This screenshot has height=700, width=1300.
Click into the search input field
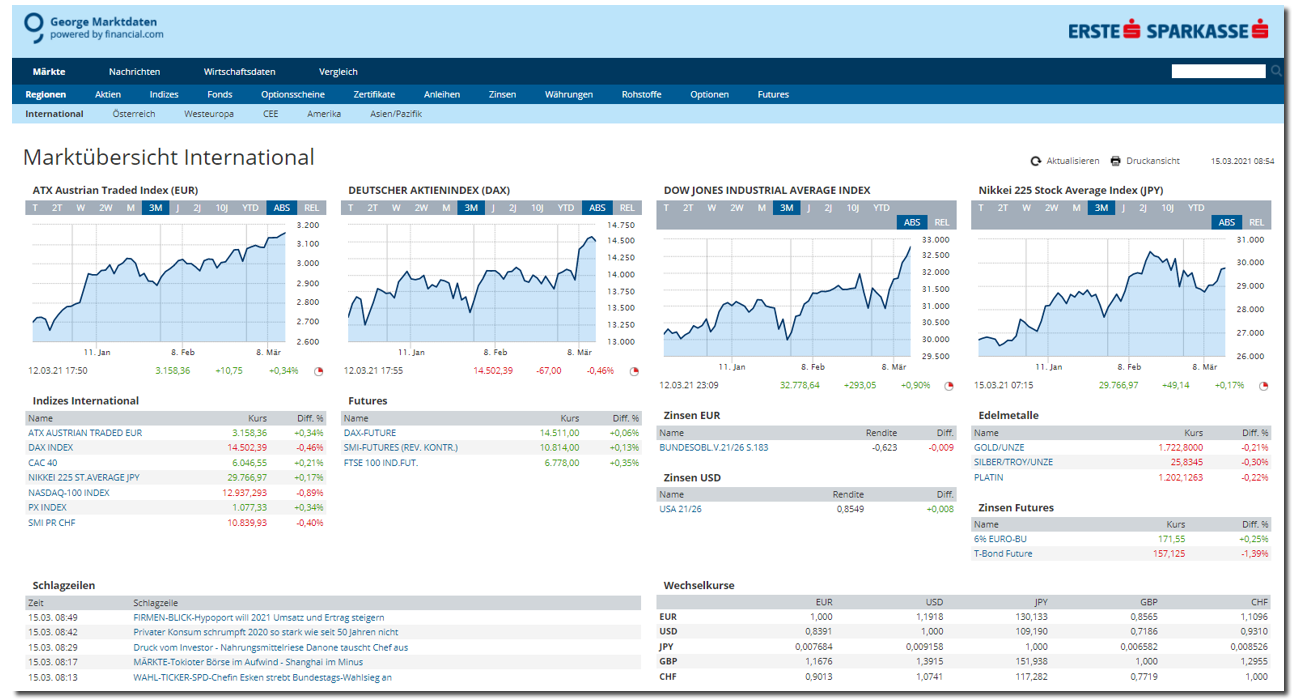[x=1219, y=71]
